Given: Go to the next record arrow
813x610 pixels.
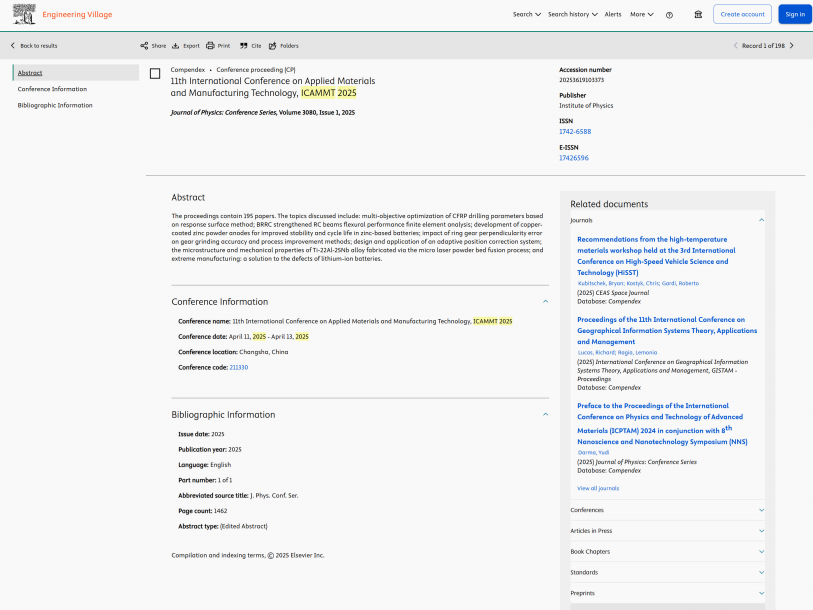Looking at the screenshot, I should [795, 46].
